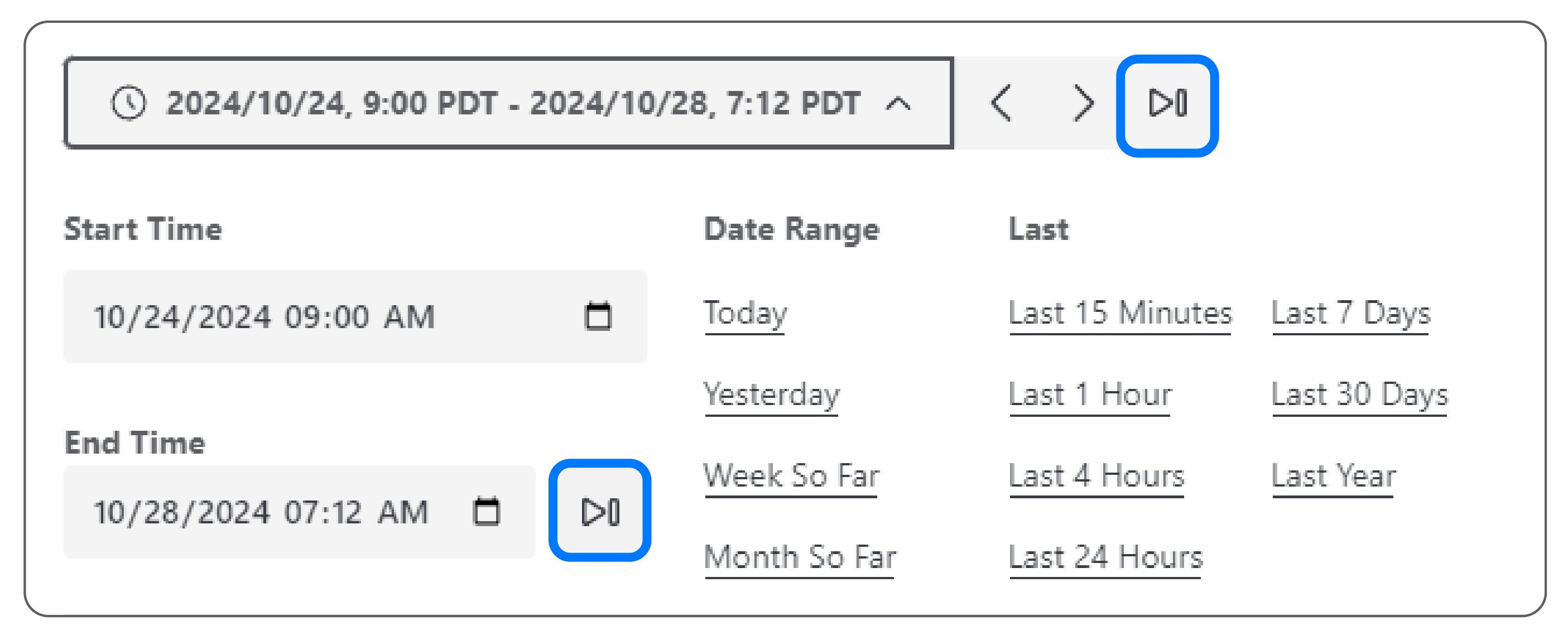Image resolution: width=1568 pixels, height=640 pixels.
Task: Open Start Time calendar picker icon
Action: [598, 316]
